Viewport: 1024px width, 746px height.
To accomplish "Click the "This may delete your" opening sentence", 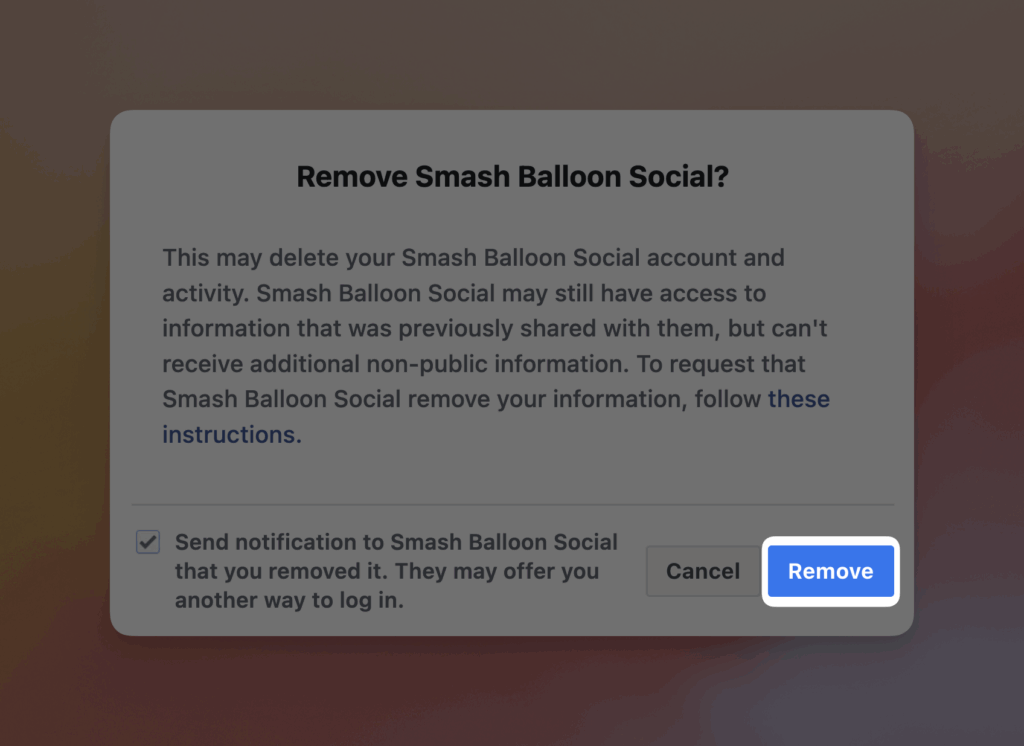I will 279,257.
